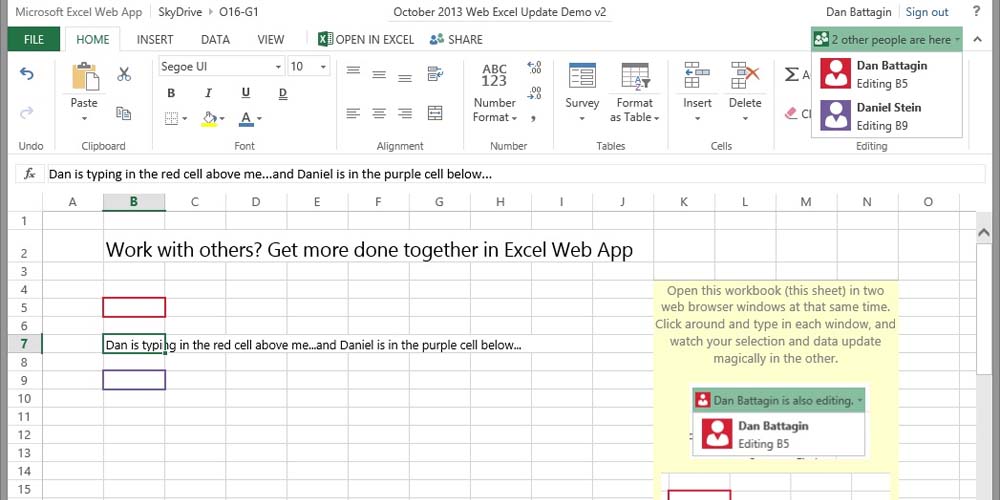The image size is (1000, 500).
Task: Select the red-outlined cell B5
Action: (134, 307)
